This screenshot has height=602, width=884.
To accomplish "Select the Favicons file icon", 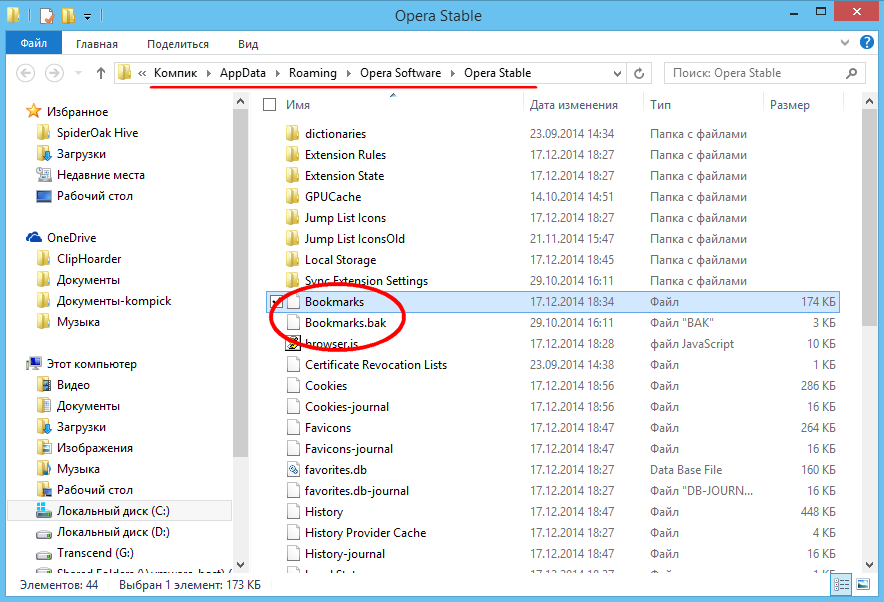I will pyautogui.click(x=293, y=428).
